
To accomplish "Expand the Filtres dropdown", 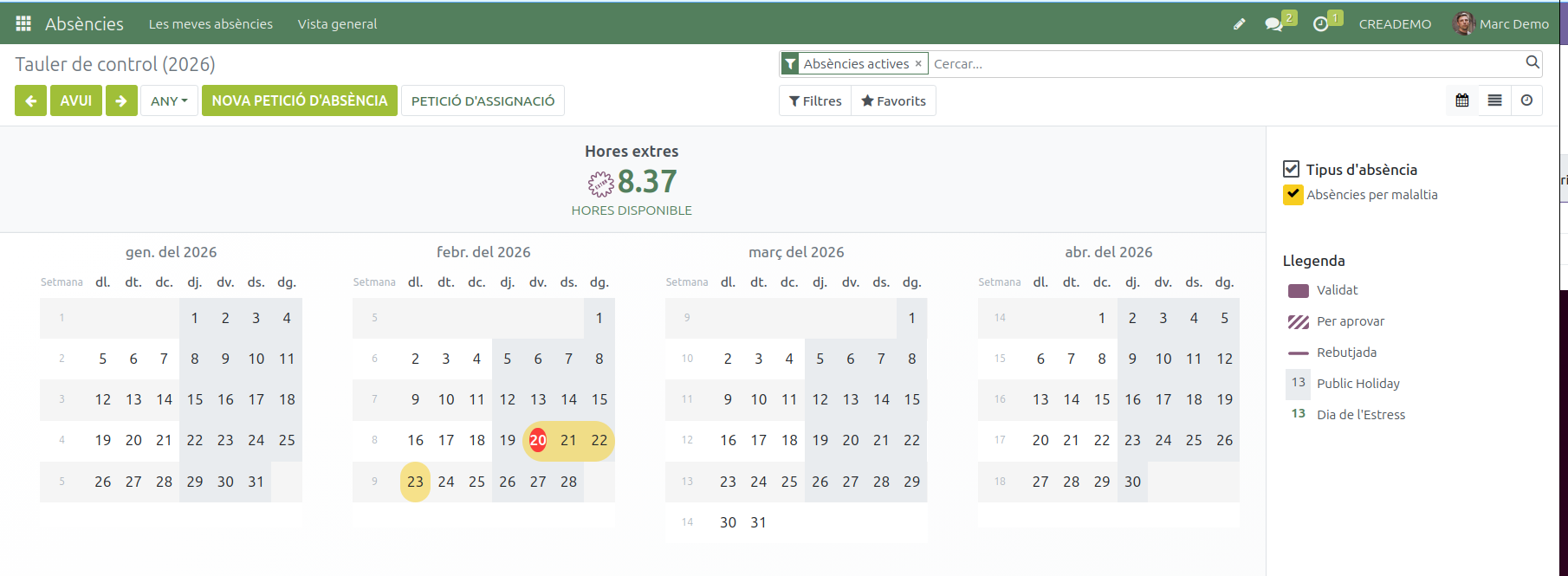I will (815, 100).
